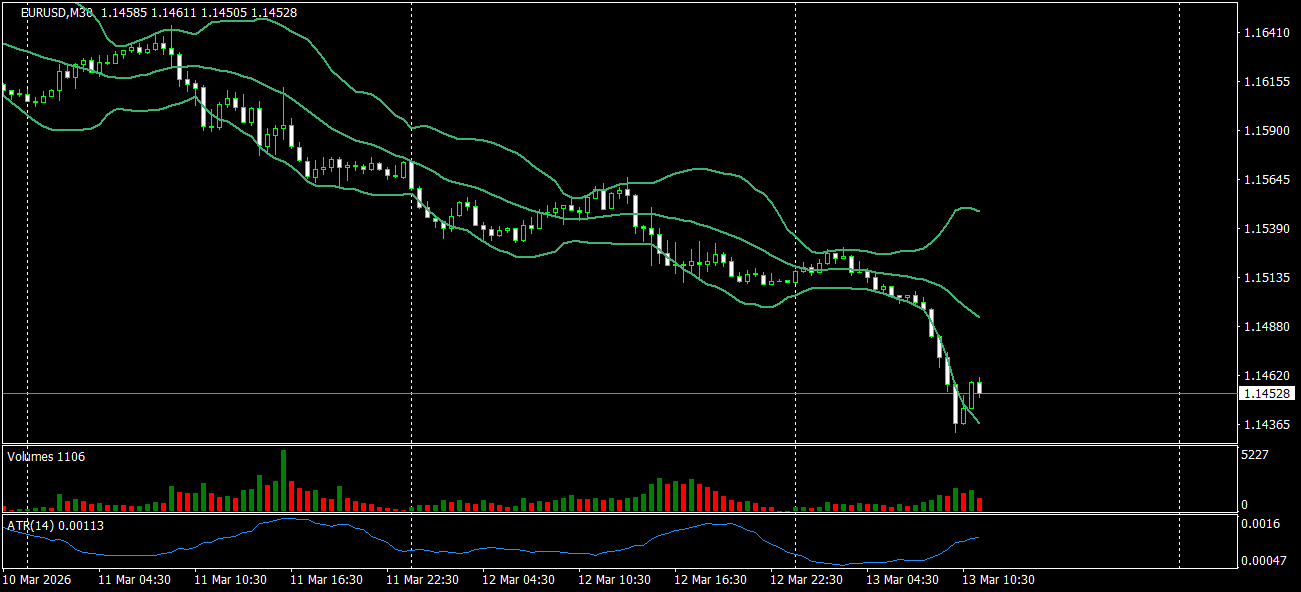This screenshot has width=1301, height=592.
Task: Pick the 12 Mar 16:30 time label
Action: [710, 580]
